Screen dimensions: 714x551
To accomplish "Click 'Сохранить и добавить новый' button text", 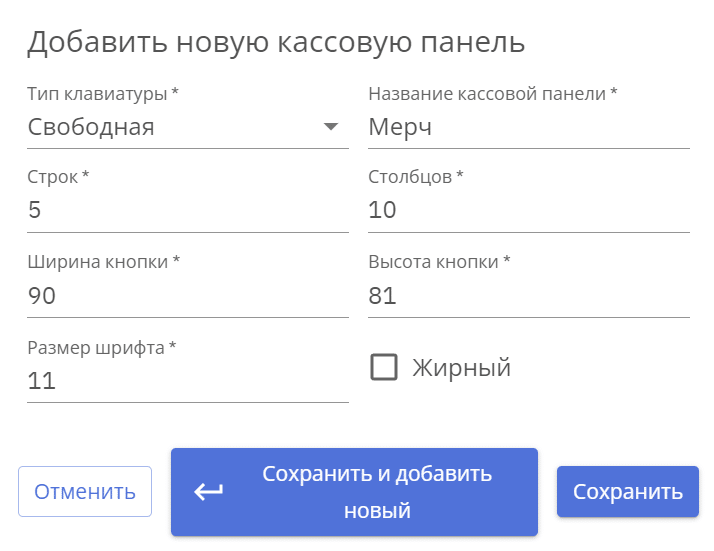I will [377, 492].
